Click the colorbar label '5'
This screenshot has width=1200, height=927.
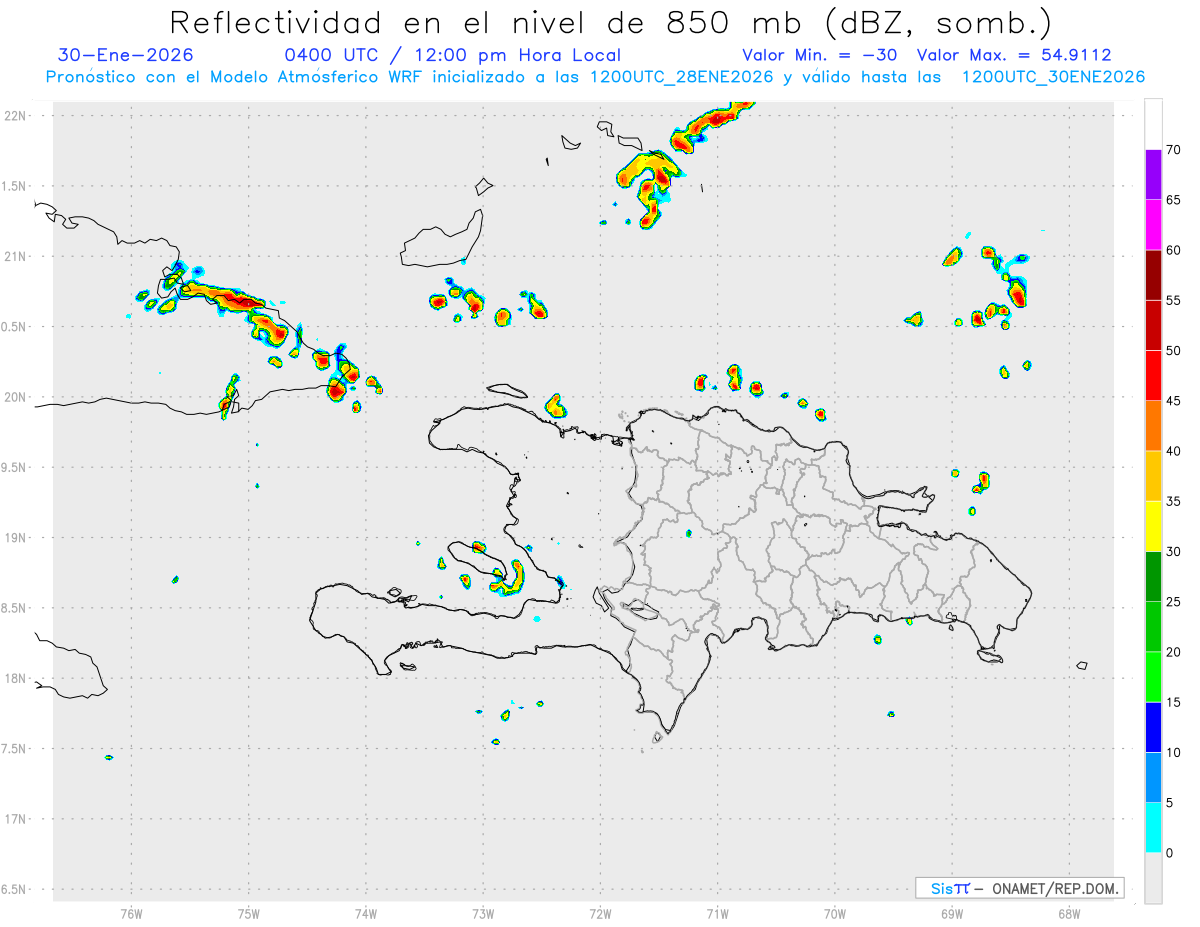[1170, 803]
